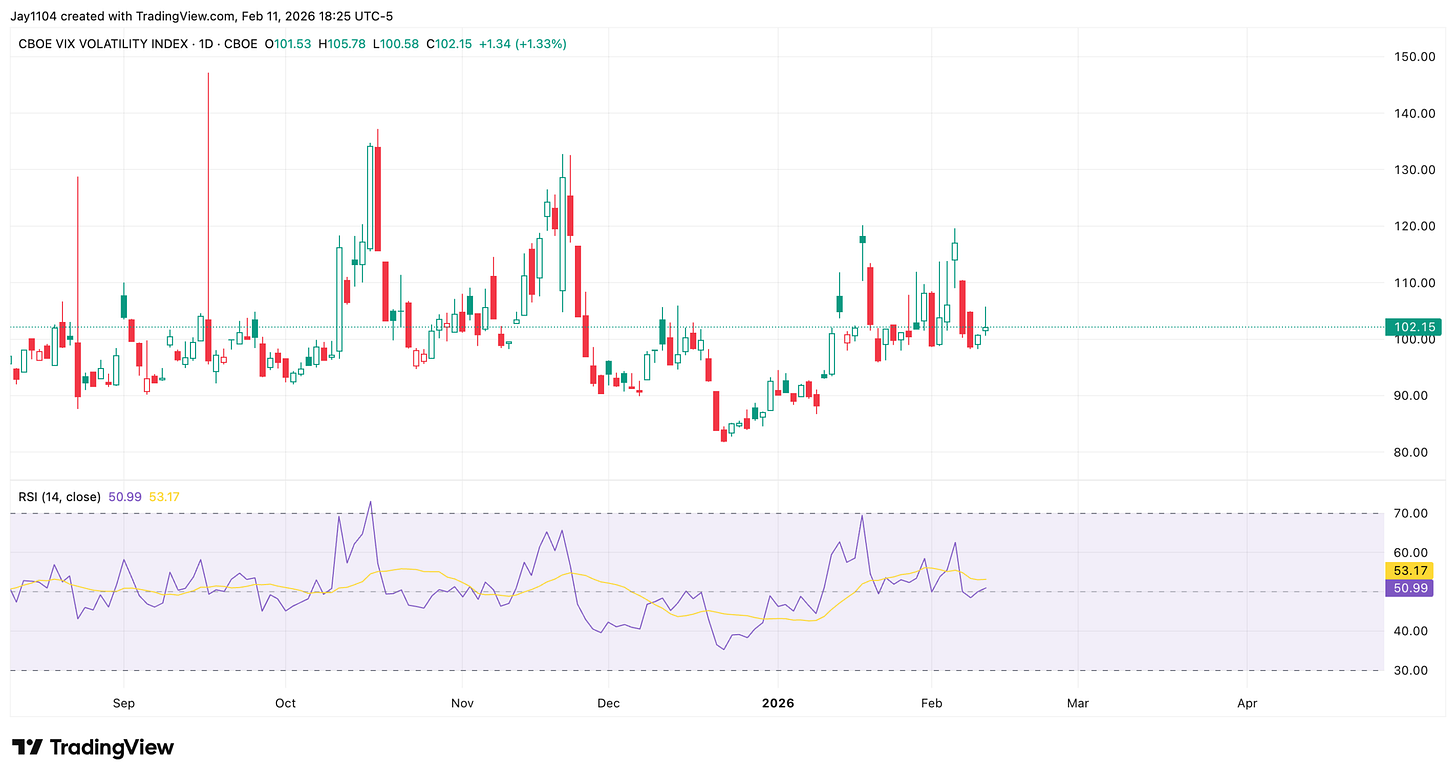Click the Mar label on the time axis
1456x778 pixels.
click(x=1077, y=704)
